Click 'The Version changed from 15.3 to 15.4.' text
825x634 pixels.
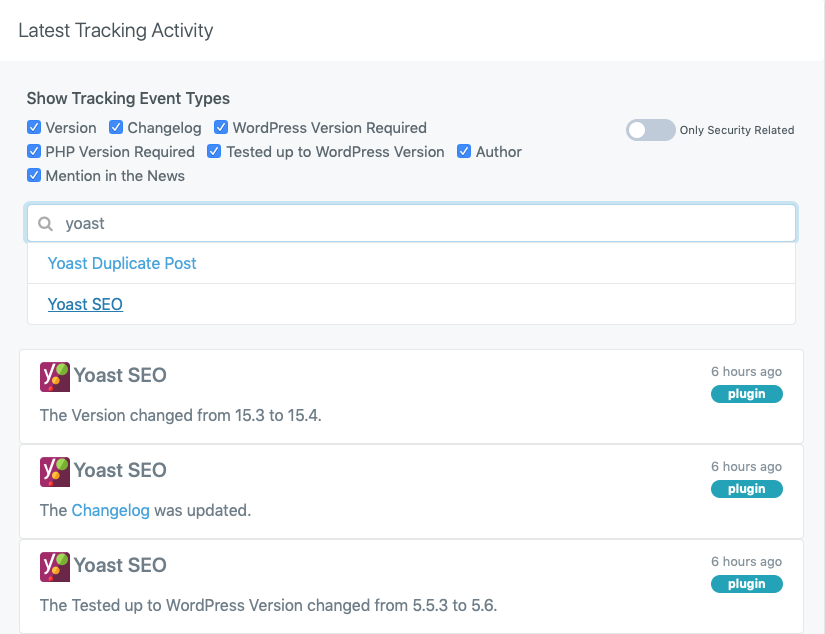(x=180, y=415)
